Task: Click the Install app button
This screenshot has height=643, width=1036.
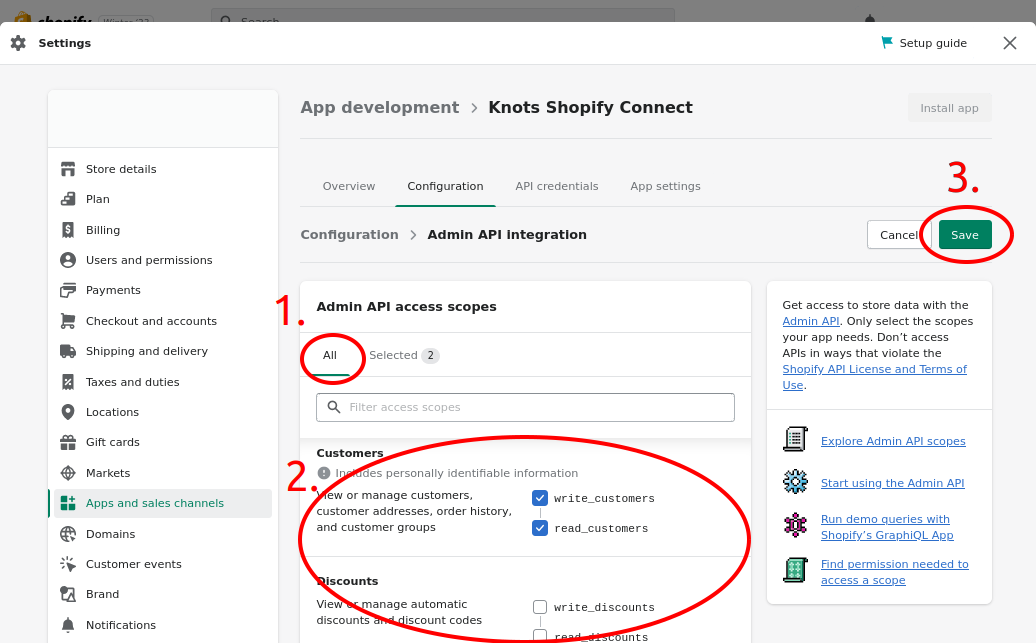Action: (x=949, y=108)
